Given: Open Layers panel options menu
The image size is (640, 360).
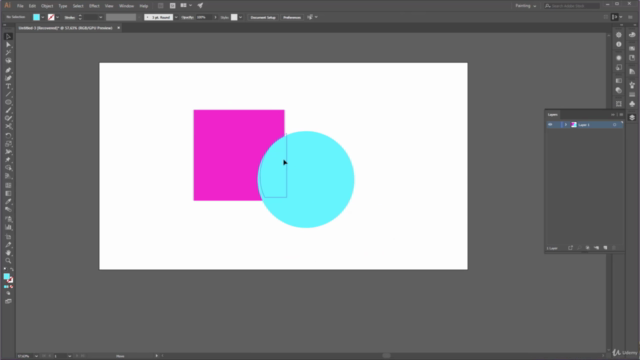Looking at the screenshot, I should [621, 115].
